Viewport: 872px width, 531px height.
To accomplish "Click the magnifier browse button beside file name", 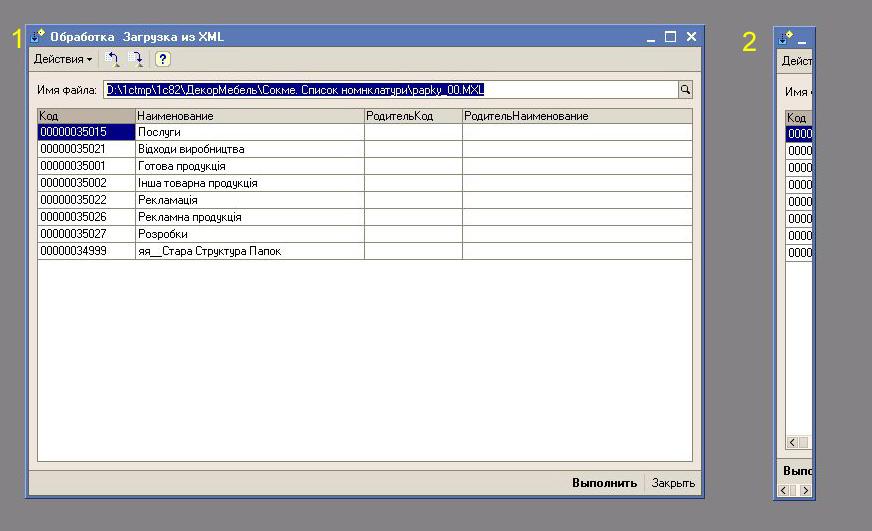I will coord(685,90).
